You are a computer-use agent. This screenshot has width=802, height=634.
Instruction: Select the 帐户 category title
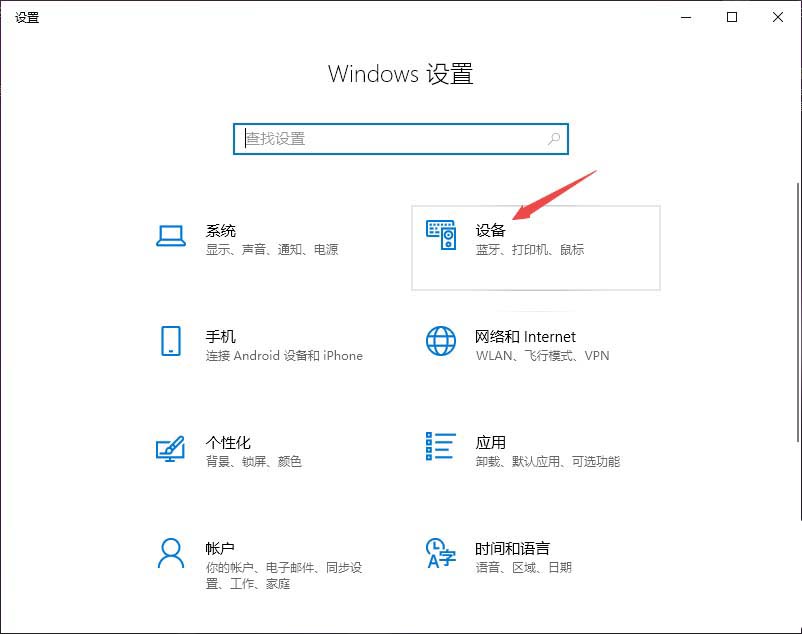(x=220, y=549)
